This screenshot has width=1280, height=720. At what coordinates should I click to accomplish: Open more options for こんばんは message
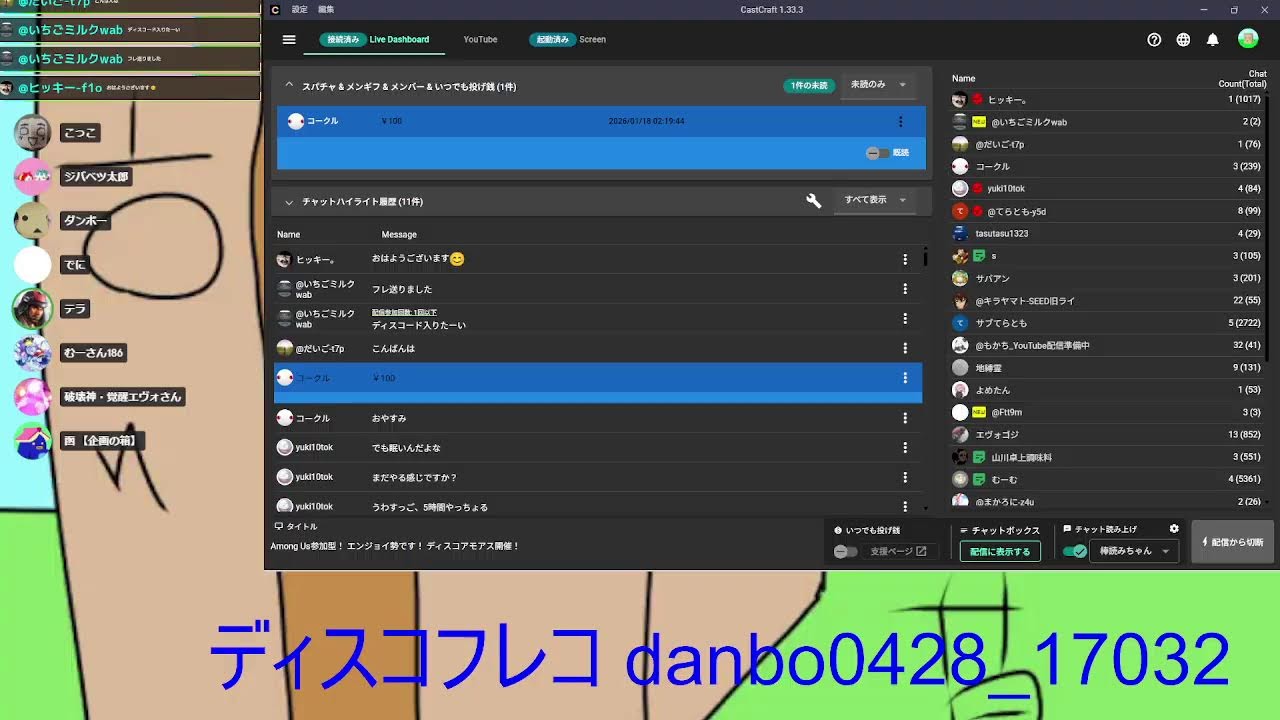(905, 349)
